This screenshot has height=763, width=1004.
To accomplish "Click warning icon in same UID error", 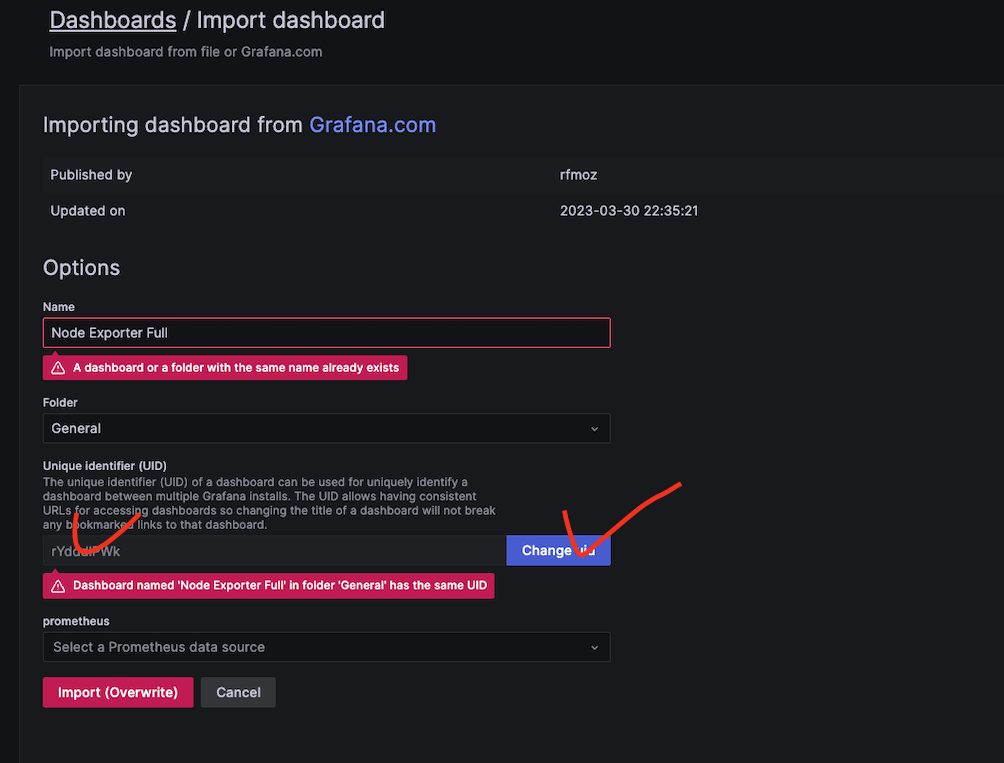I will tap(58, 586).
